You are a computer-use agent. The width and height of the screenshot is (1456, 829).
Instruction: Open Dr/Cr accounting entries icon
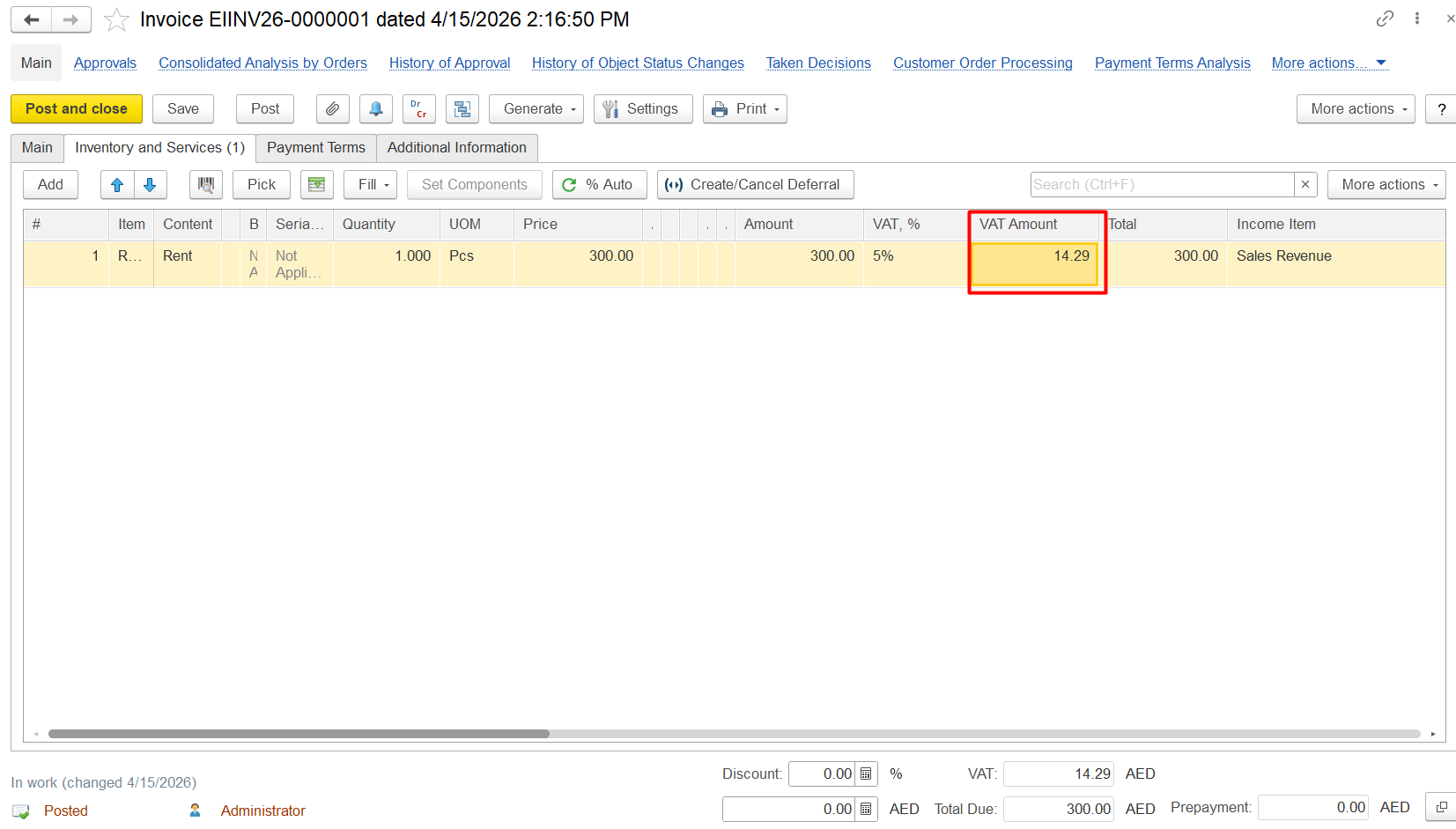(x=418, y=109)
